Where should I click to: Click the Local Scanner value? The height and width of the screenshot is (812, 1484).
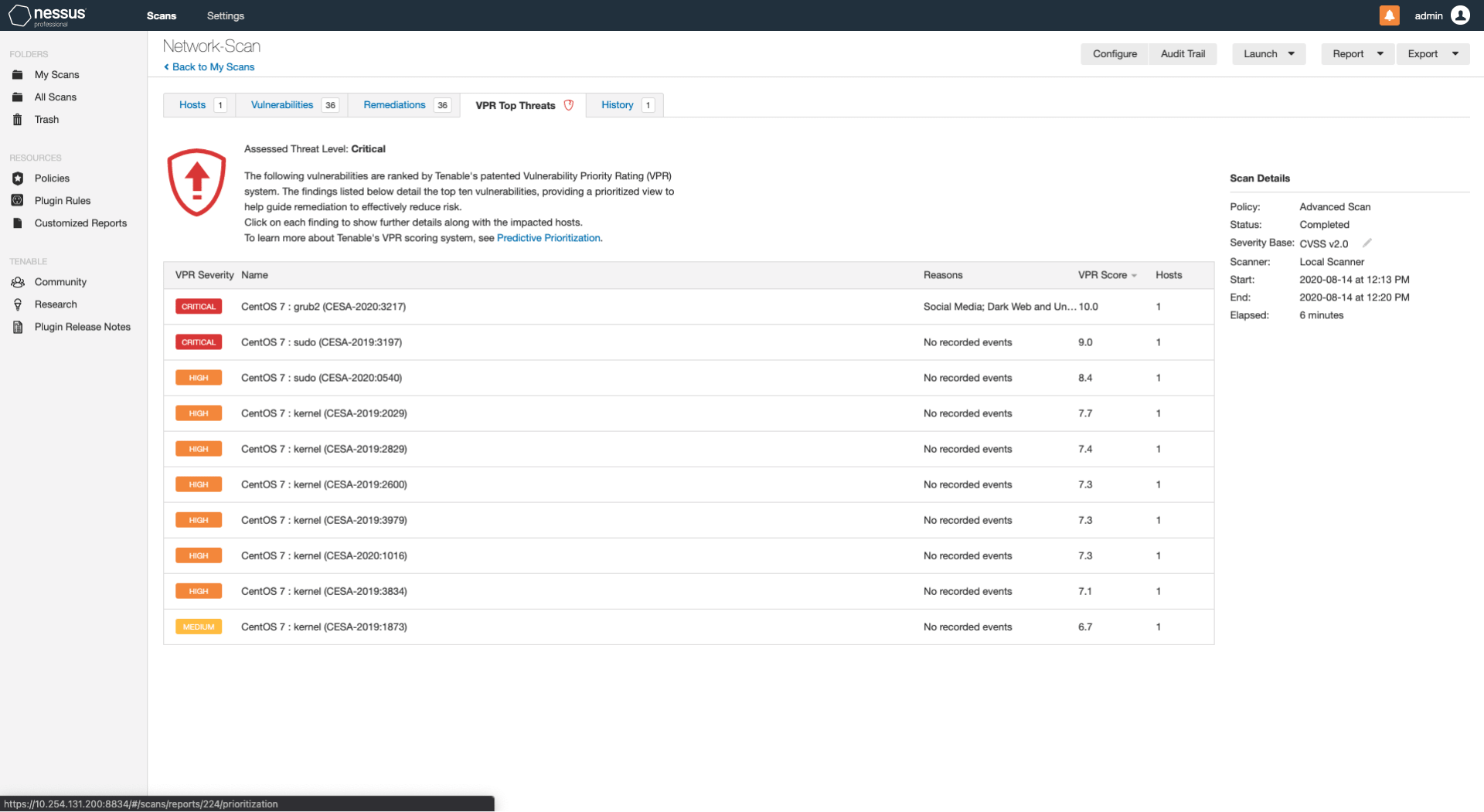point(1332,262)
